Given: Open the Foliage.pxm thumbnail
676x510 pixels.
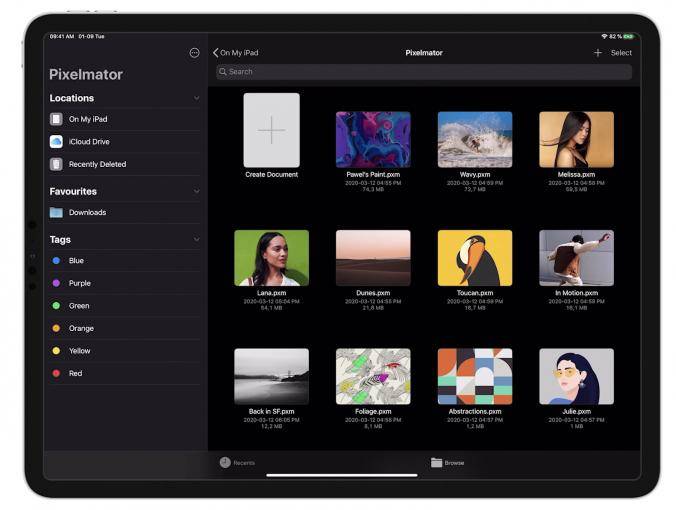Looking at the screenshot, I should [373, 376].
